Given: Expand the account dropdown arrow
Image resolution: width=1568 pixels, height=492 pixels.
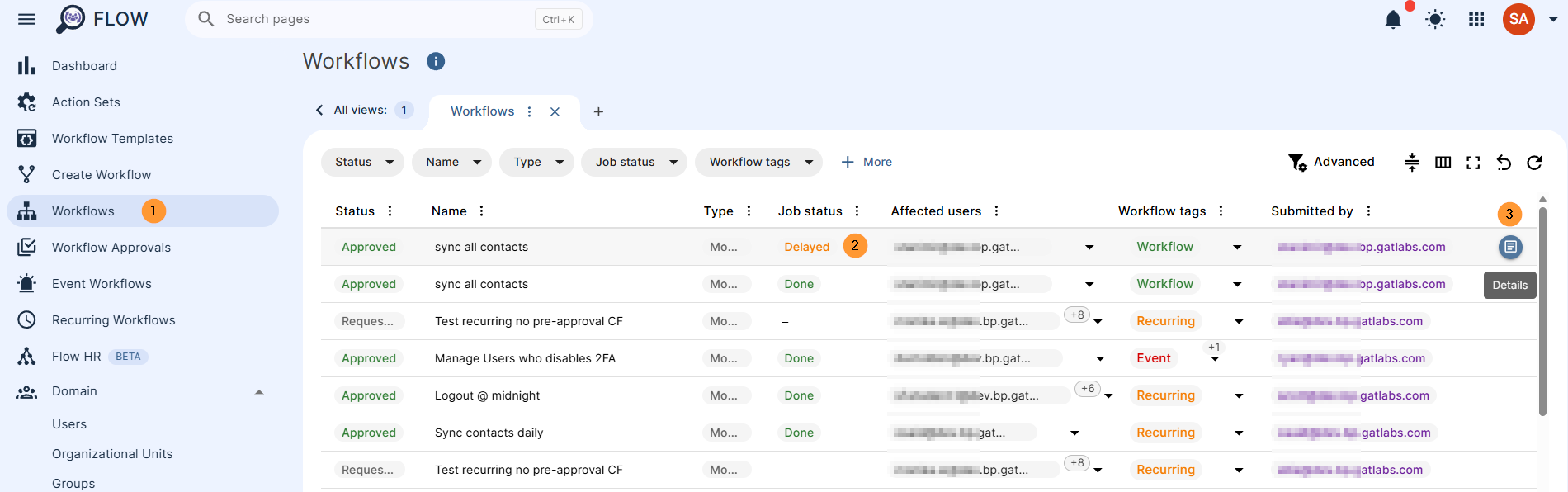Looking at the screenshot, I should (x=1553, y=19).
